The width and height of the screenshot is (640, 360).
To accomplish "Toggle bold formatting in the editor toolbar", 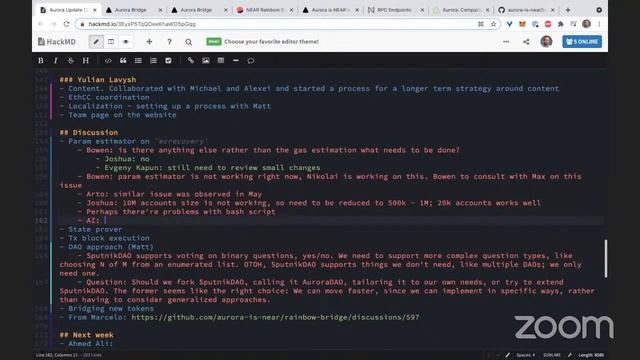I will coord(41,60).
